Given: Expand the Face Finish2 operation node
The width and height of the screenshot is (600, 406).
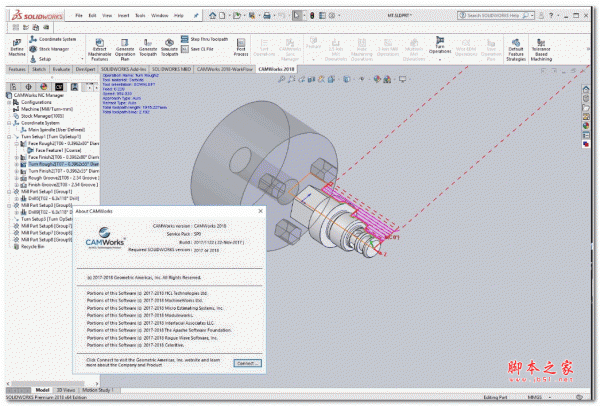Looking at the screenshot, I should click(x=16, y=156).
